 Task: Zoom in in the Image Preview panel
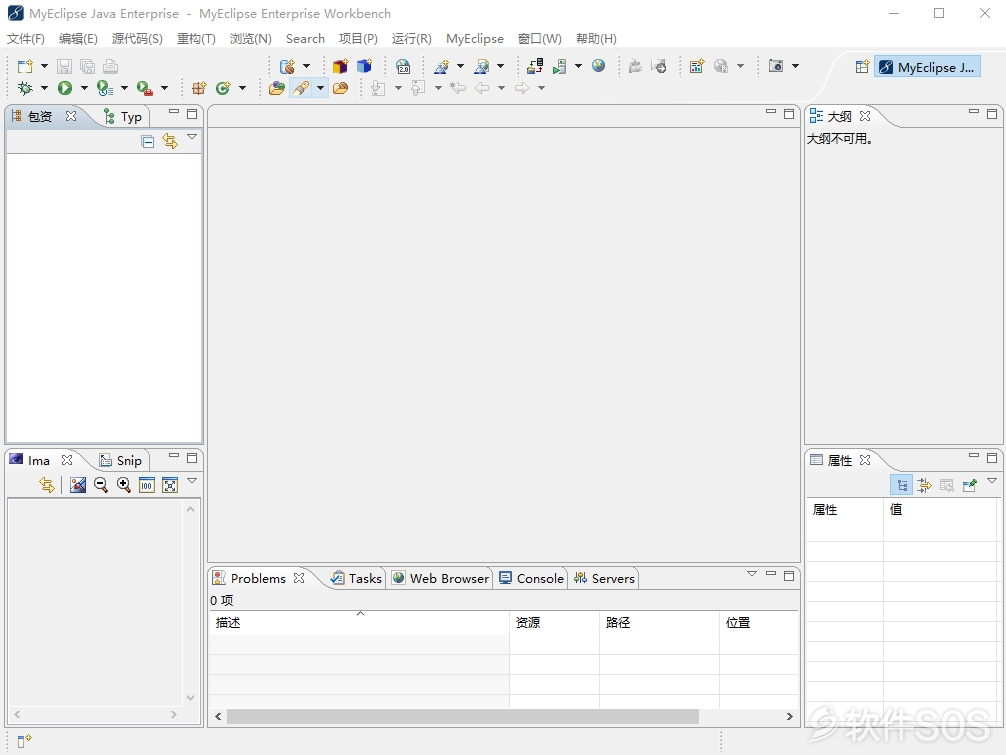pos(124,485)
